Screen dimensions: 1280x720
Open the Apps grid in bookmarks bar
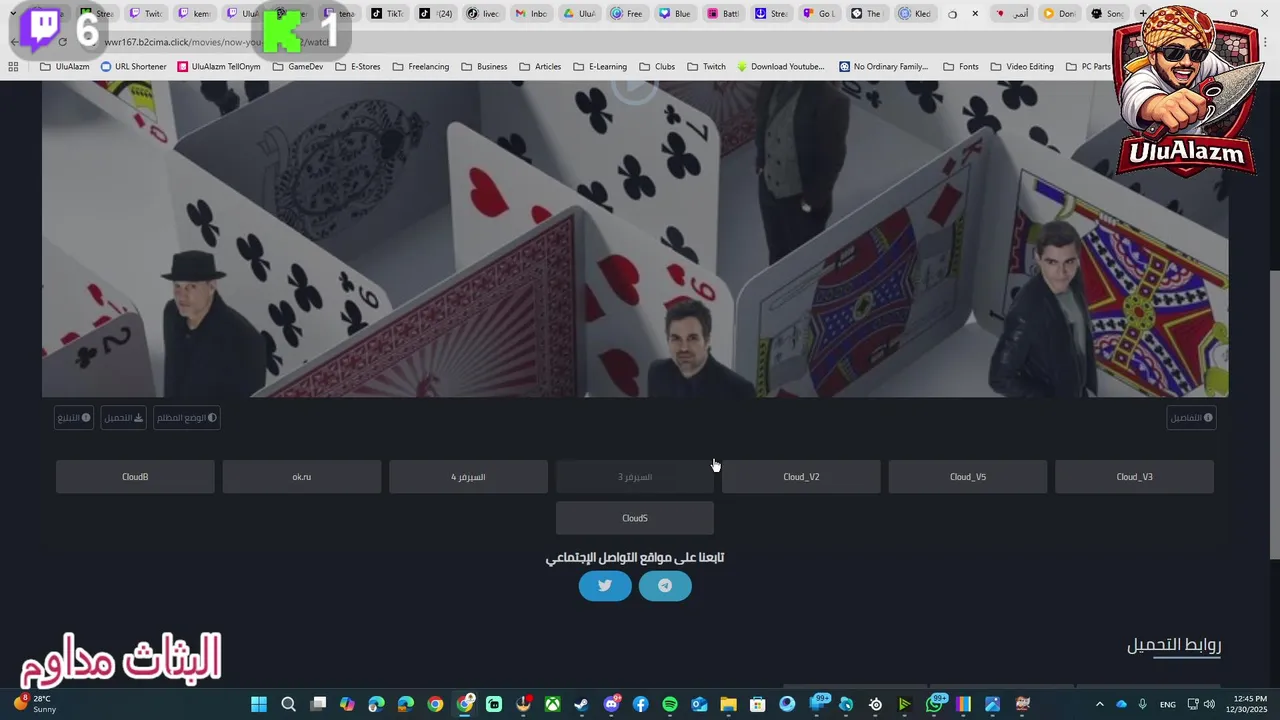coord(13,67)
